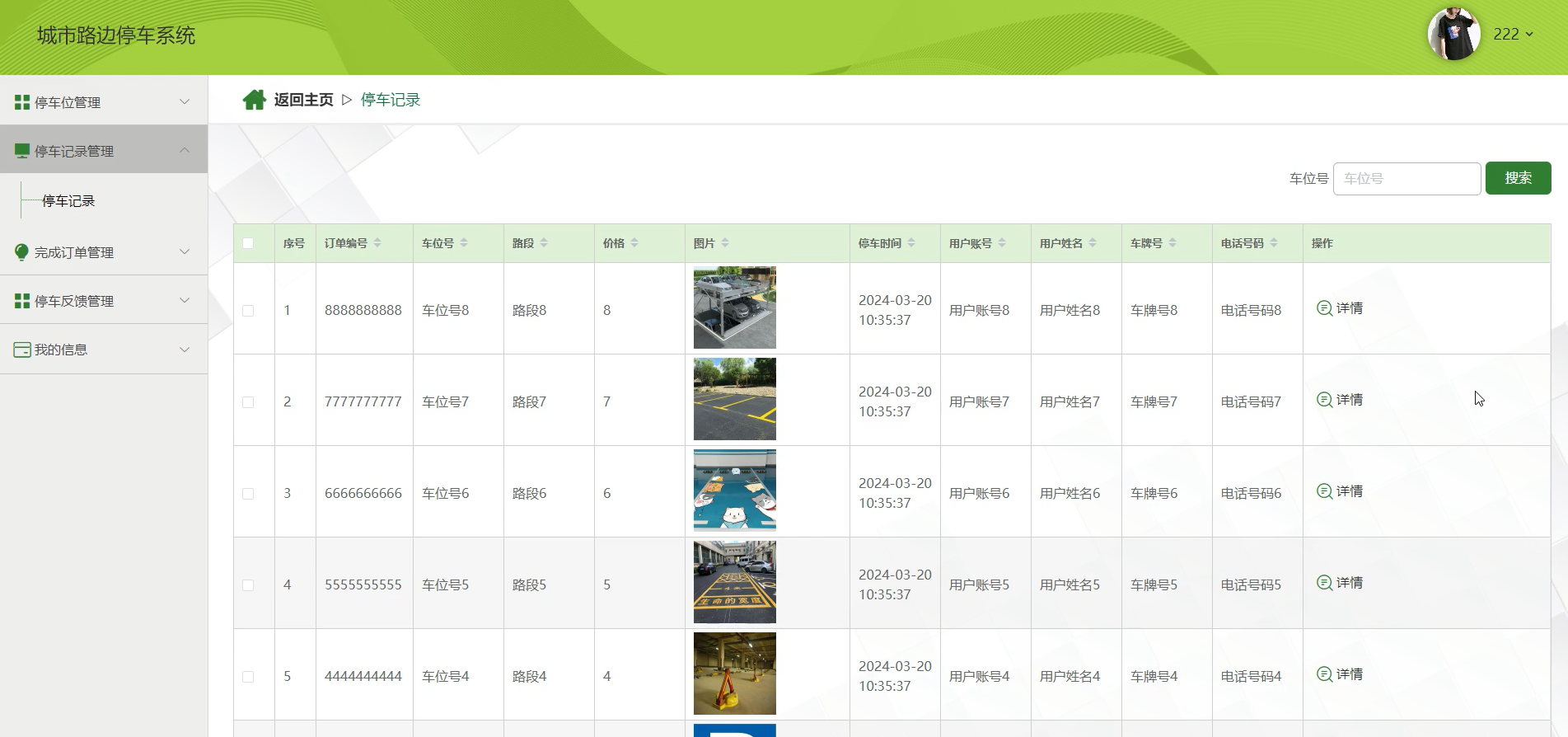Image resolution: width=1568 pixels, height=737 pixels.
Task: Expand 我的信息 chevron
Action: [185, 349]
